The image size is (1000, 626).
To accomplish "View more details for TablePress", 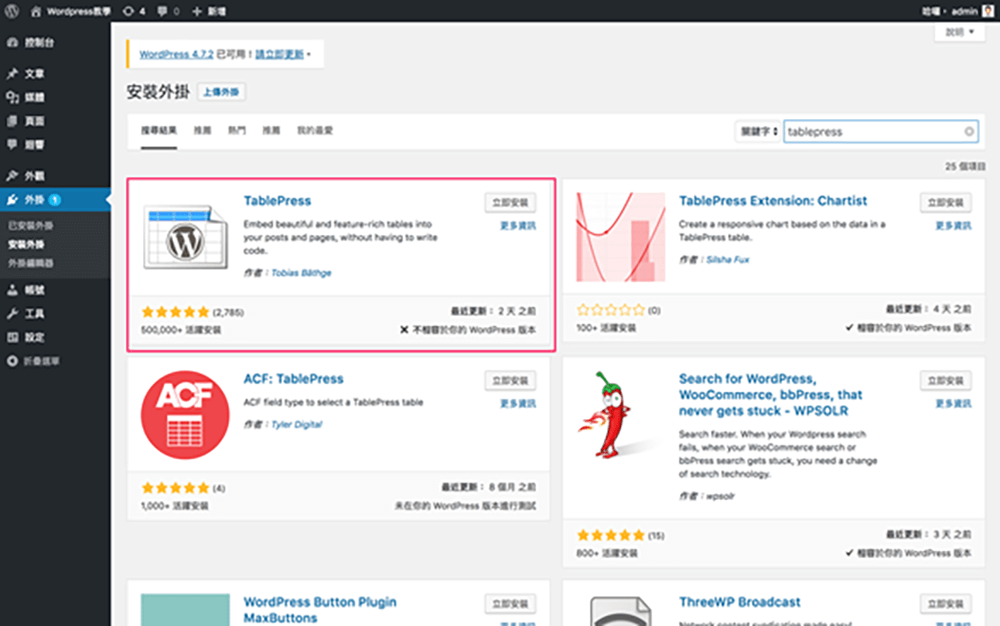I will [518, 226].
